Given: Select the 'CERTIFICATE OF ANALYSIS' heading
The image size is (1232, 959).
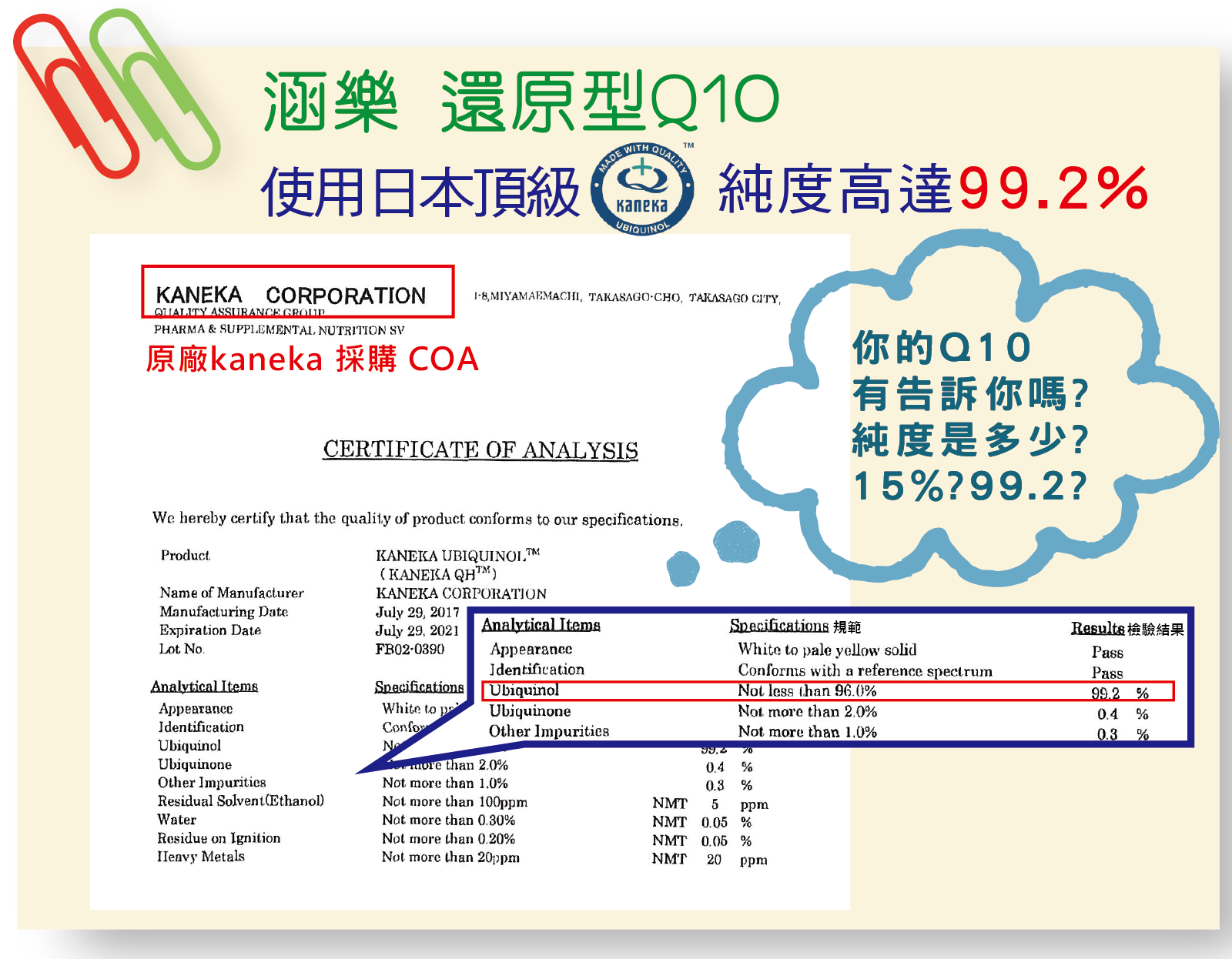Looking at the screenshot, I should pyautogui.click(x=480, y=449).
